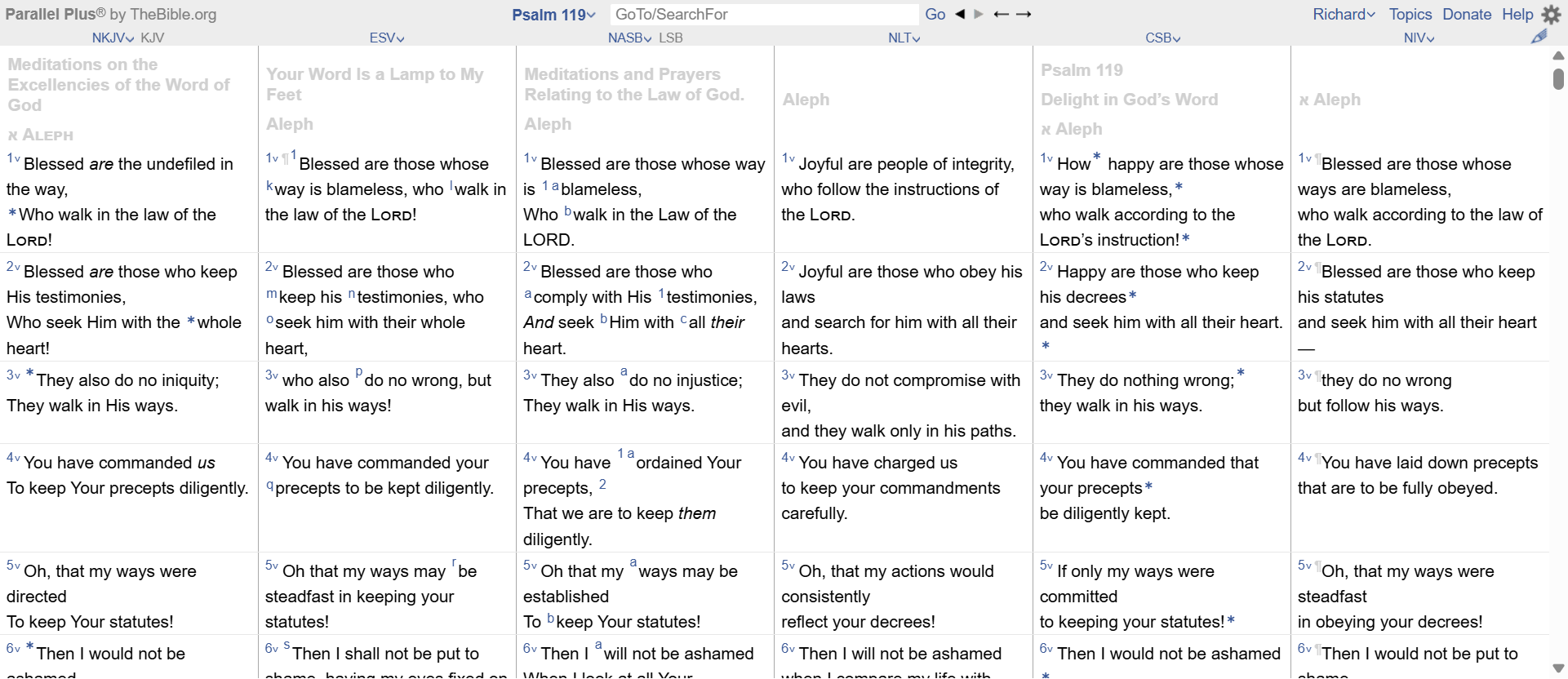
Task: Focus the GoTo/SearchFor input field
Action: click(764, 14)
